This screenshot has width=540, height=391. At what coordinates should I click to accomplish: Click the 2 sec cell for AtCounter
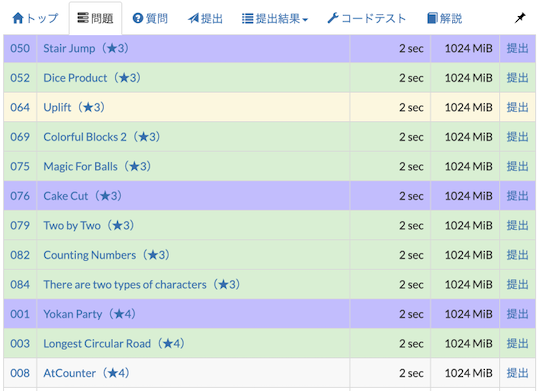click(x=390, y=373)
